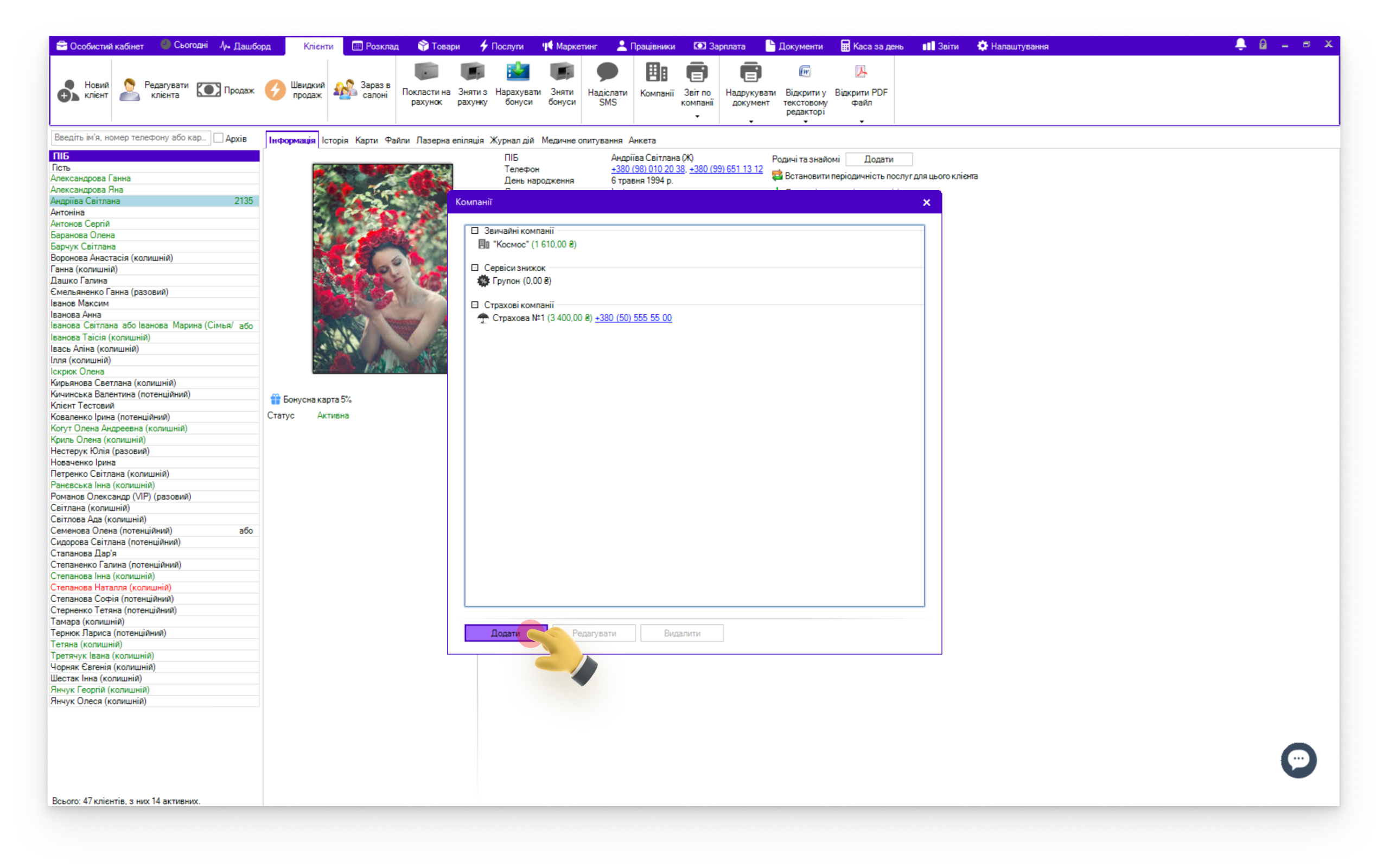Click Страхова №1 phone +380 (50) 555 55 00
1389x868 pixels.
pyautogui.click(x=633, y=317)
